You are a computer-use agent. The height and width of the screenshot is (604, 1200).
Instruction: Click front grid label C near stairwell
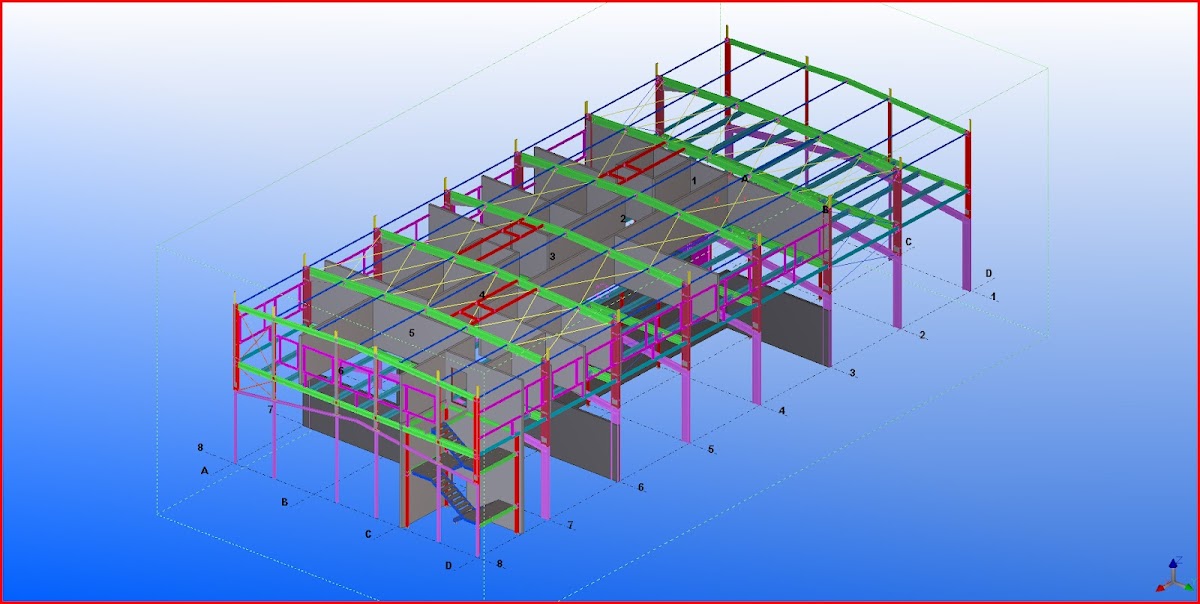[368, 534]
